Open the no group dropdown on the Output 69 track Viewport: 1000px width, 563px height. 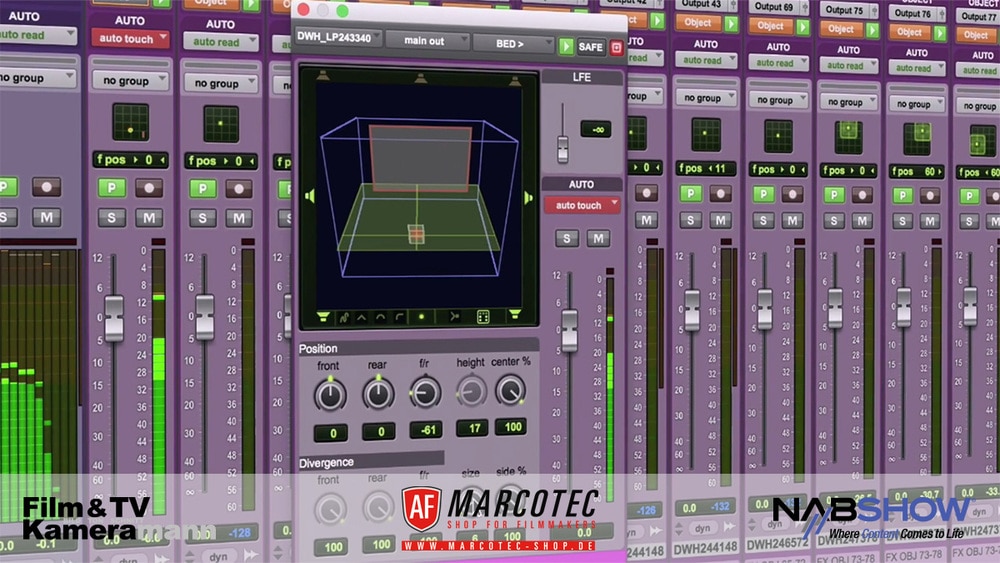tap(779, 100)
